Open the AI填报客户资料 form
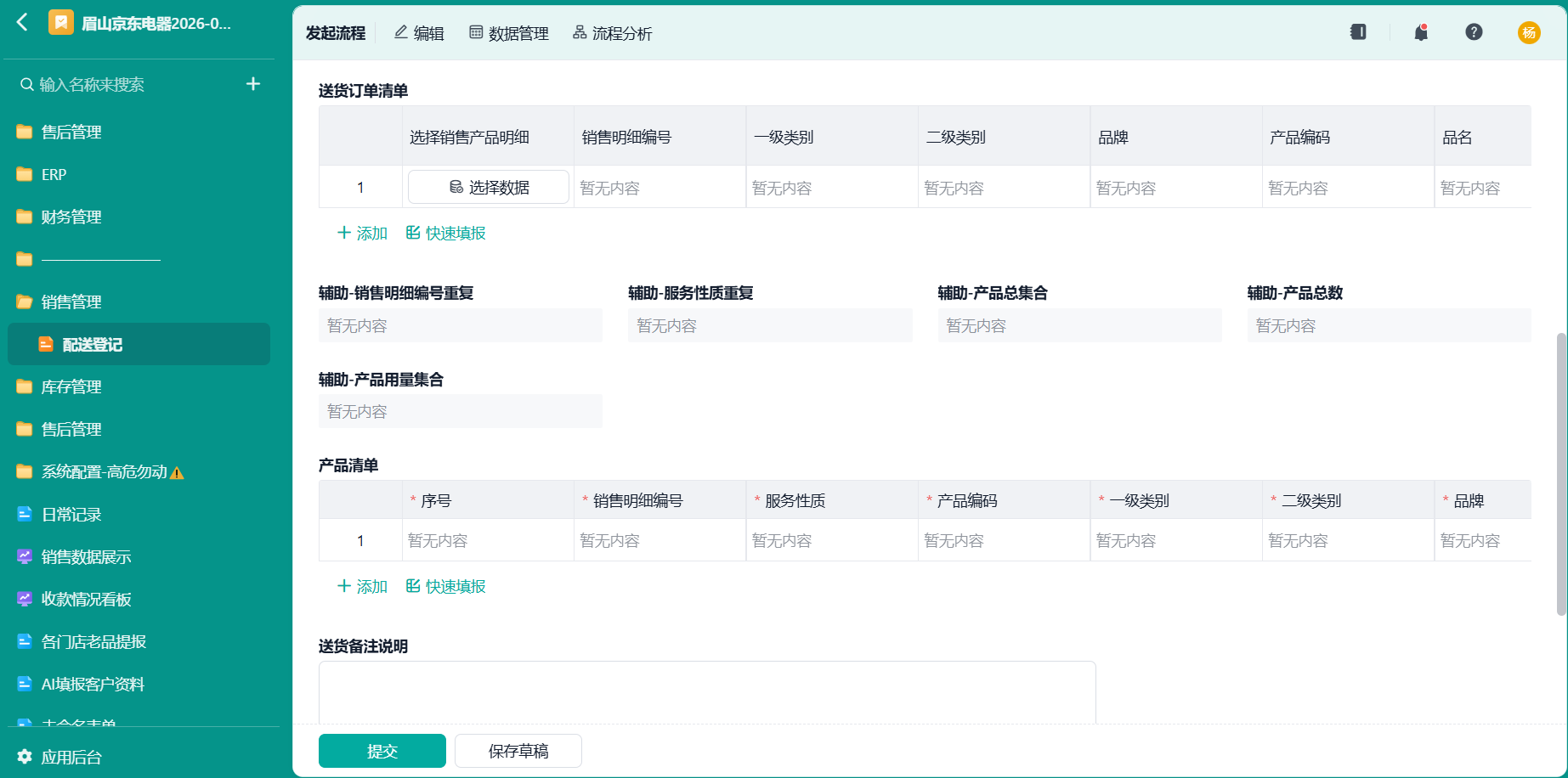 (139, 684)
